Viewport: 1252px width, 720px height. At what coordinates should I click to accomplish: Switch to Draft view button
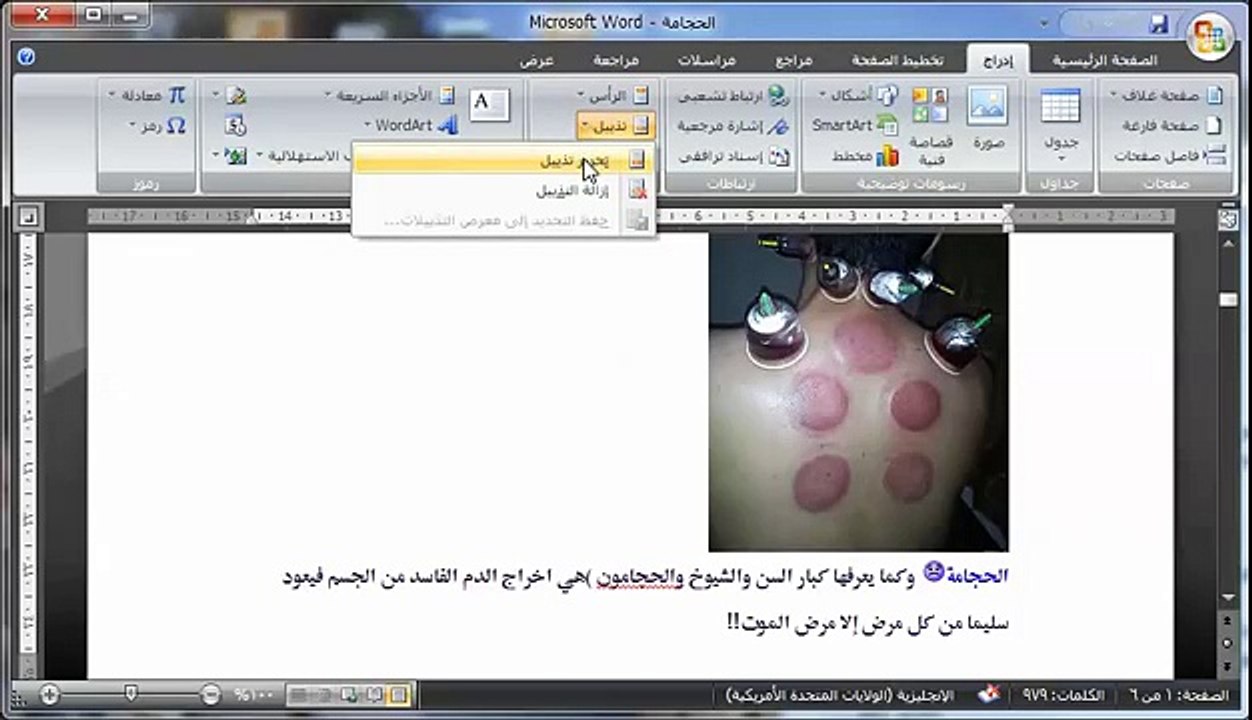coord(299,694)
